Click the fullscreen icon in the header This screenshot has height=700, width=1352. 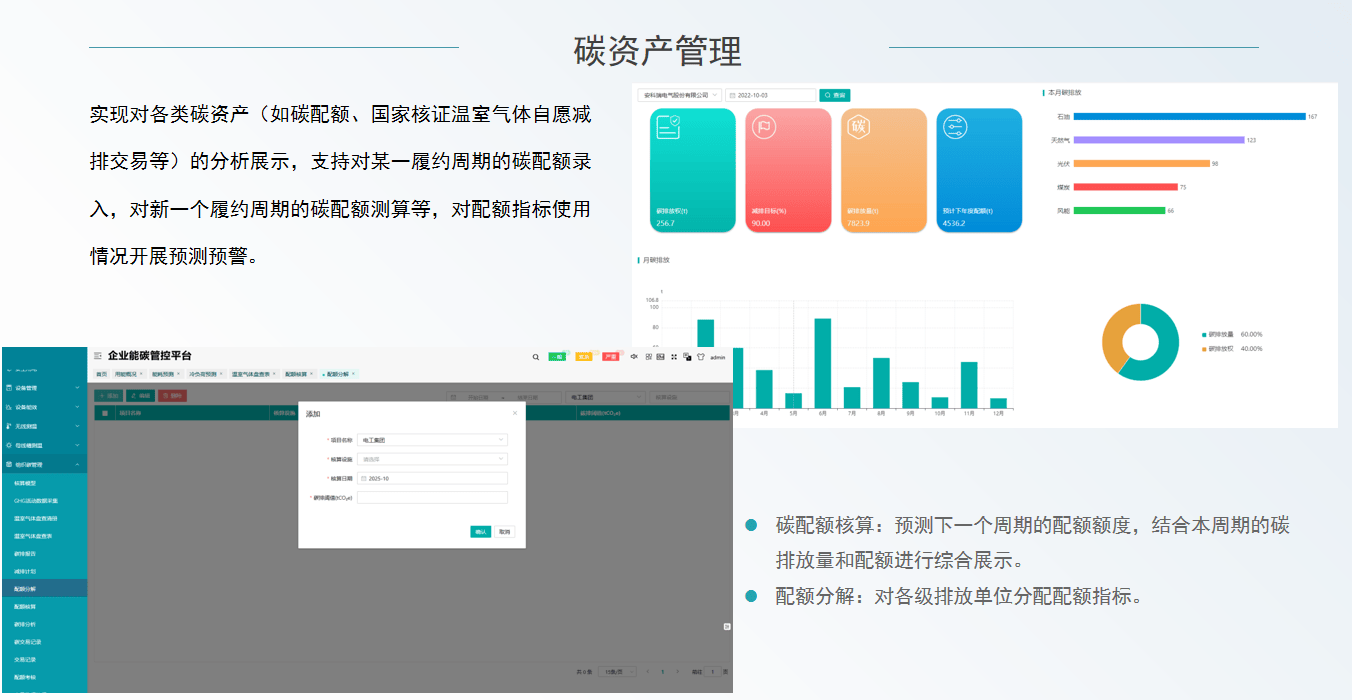[x=674, y=357]
